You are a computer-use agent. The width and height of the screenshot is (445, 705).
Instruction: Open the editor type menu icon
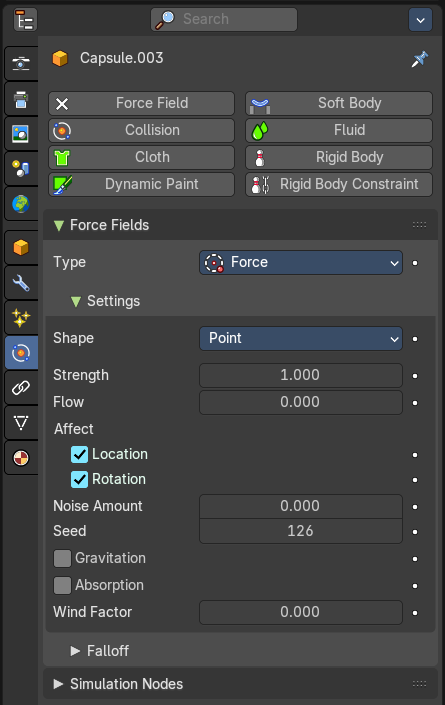pyautogui.click(x=25, y=20)
